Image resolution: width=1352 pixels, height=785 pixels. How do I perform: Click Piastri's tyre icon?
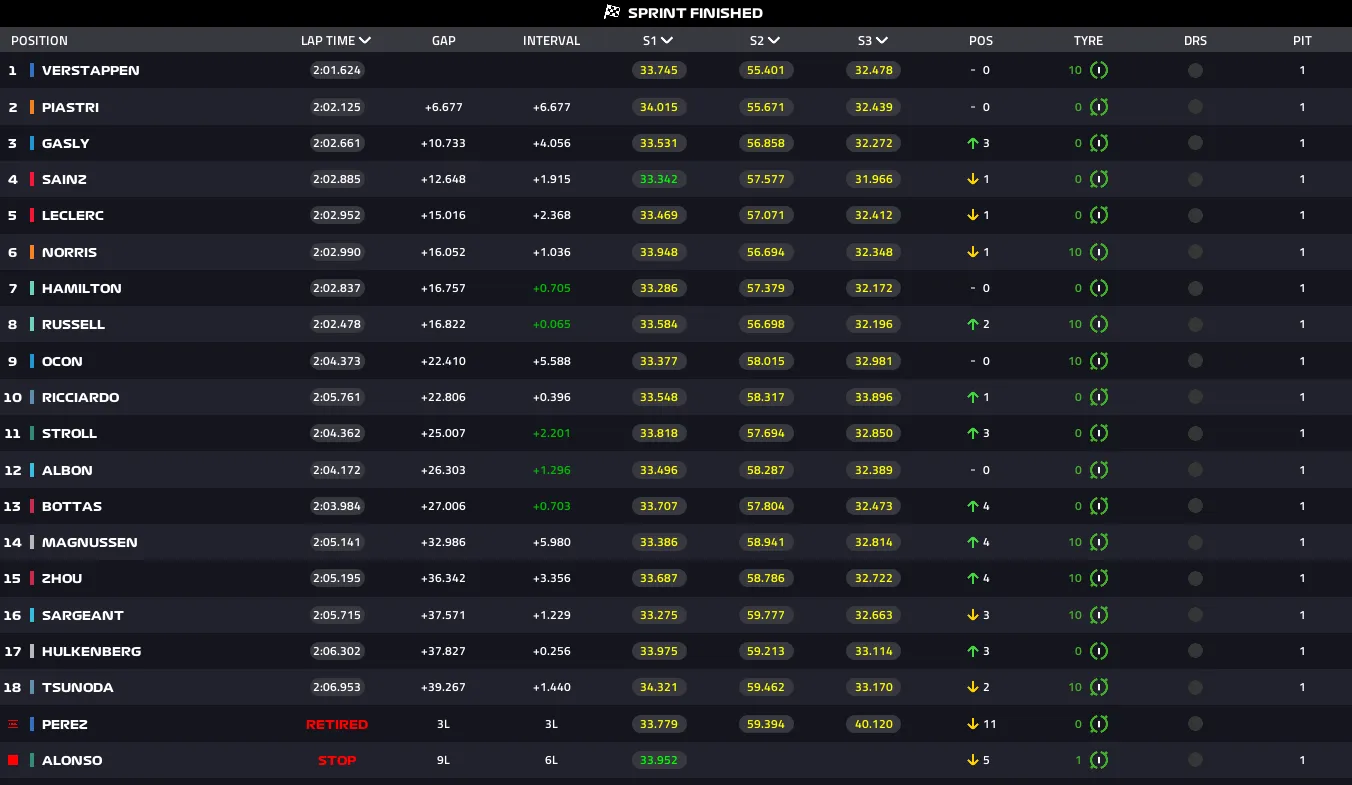point(1099,107)
